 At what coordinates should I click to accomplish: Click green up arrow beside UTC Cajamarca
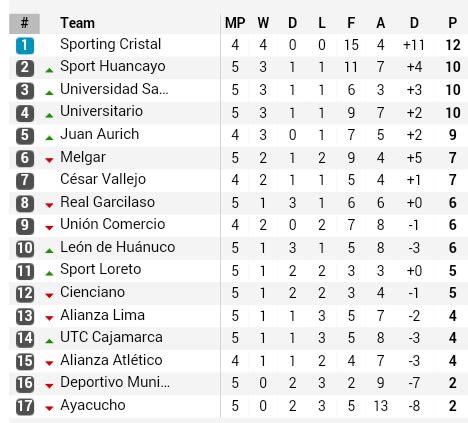click(x=49, y=341)
